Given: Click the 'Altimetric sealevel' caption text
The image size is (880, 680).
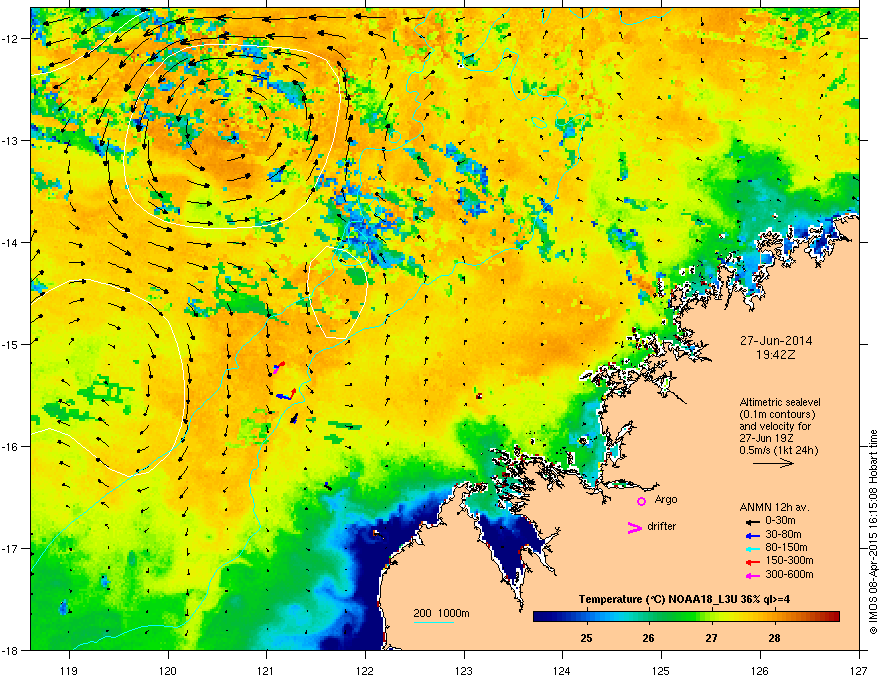Looking at the screenshot, I should (780, 402).
